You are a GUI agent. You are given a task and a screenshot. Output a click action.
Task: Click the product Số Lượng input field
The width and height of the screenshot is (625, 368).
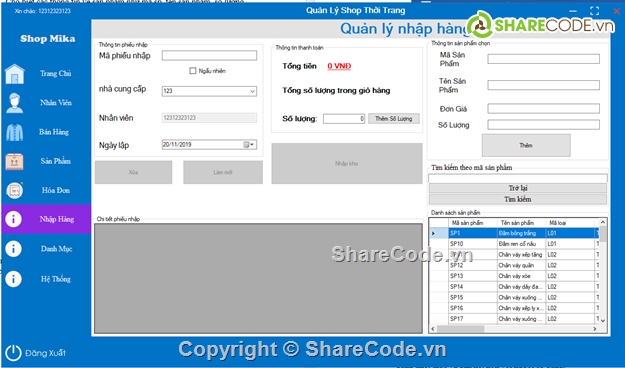(x=543, y=125)
